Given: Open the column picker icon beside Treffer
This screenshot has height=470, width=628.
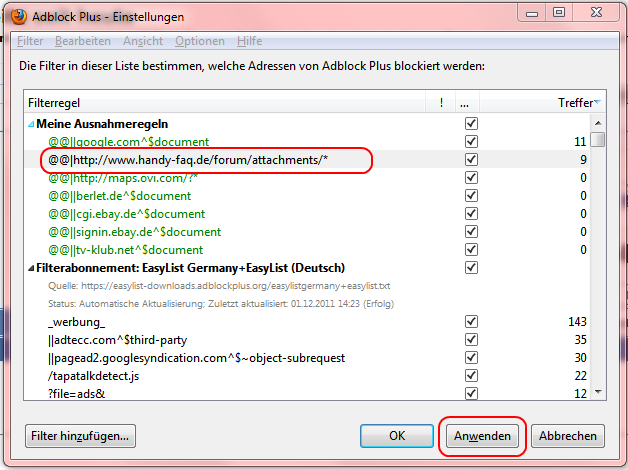Looking at the screenshot, I should coord(597,102).
